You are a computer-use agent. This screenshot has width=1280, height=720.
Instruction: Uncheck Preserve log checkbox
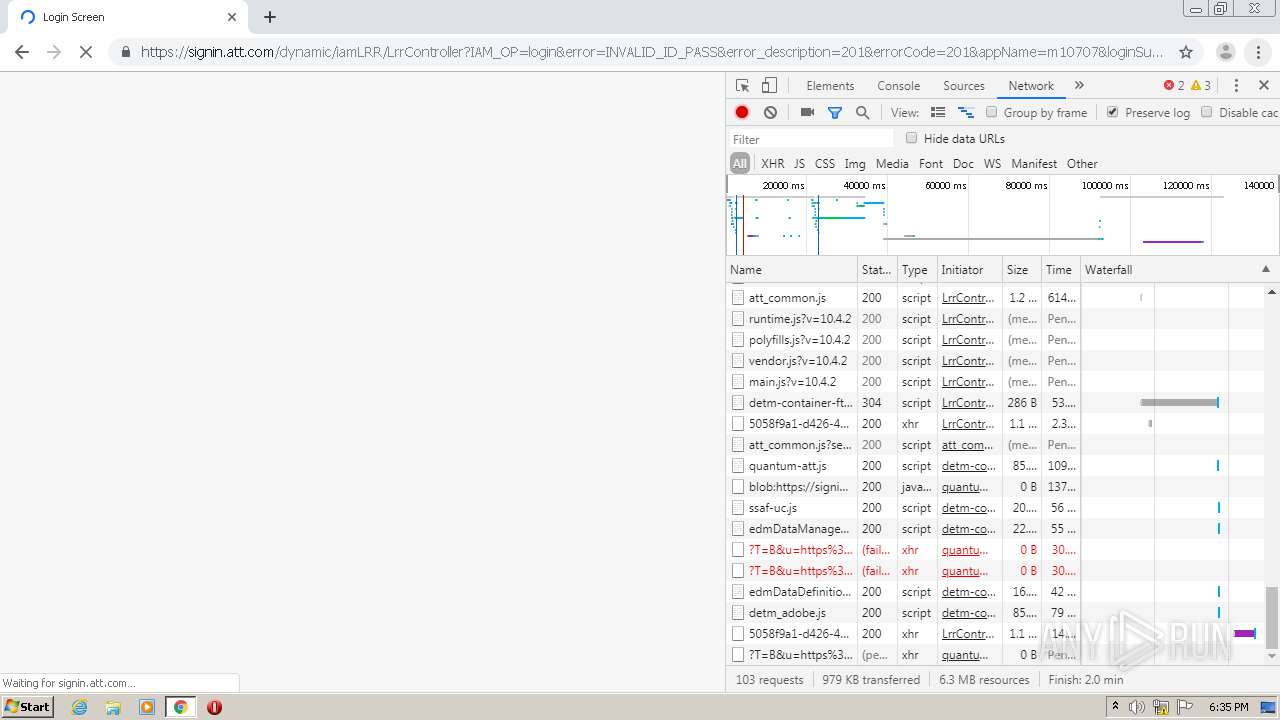pos(1112,112)
